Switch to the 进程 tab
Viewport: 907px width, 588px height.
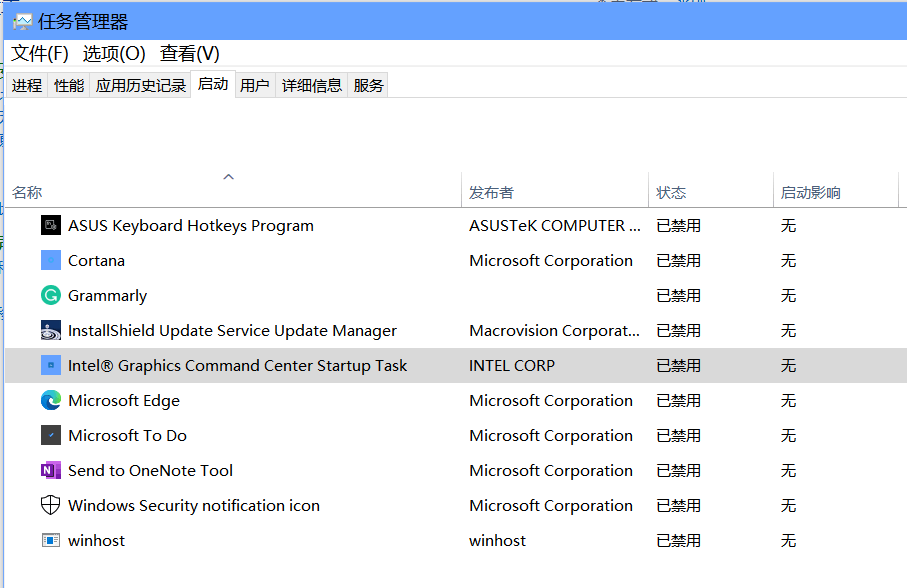click(27, 86)
